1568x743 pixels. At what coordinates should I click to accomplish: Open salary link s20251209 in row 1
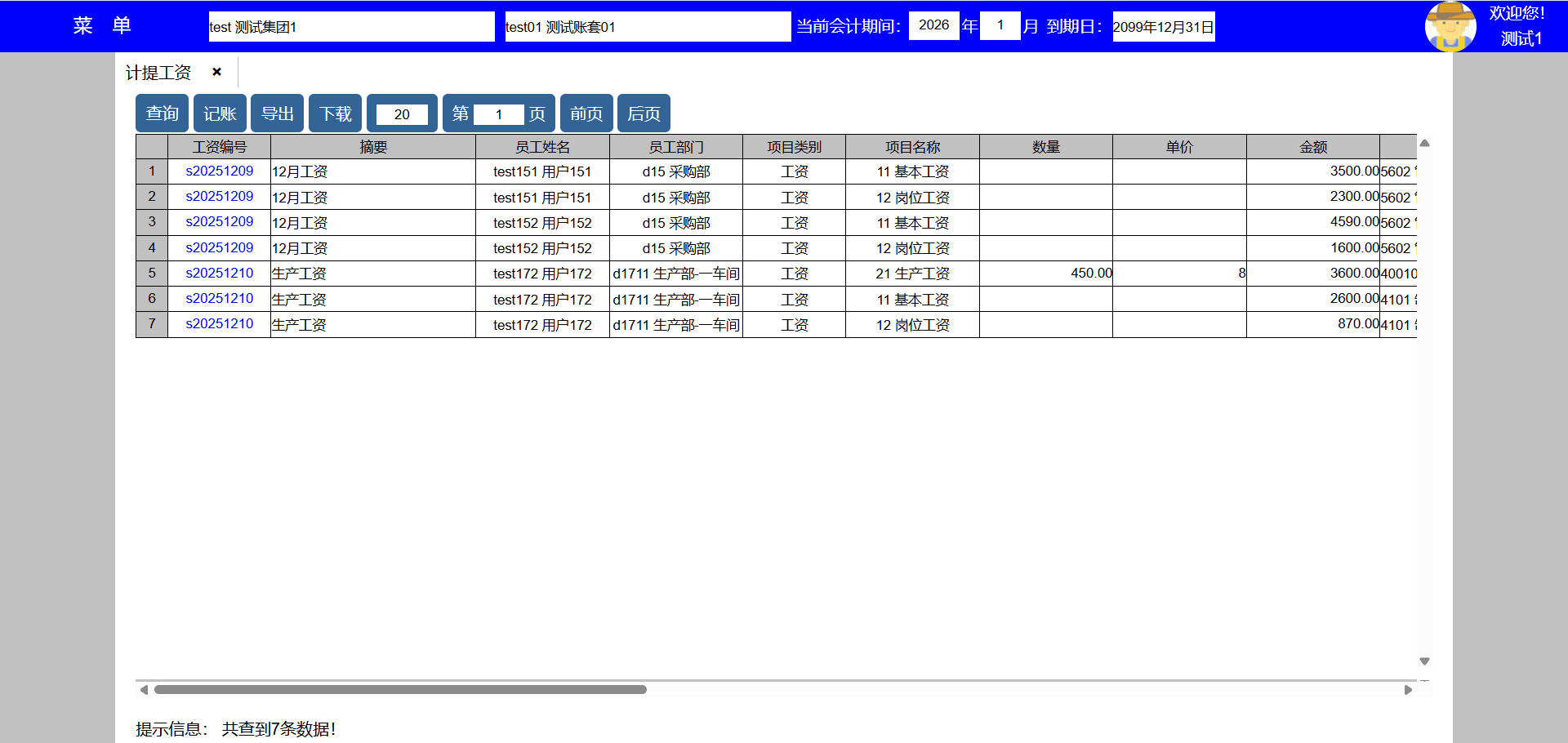click(x=219, y=171)
